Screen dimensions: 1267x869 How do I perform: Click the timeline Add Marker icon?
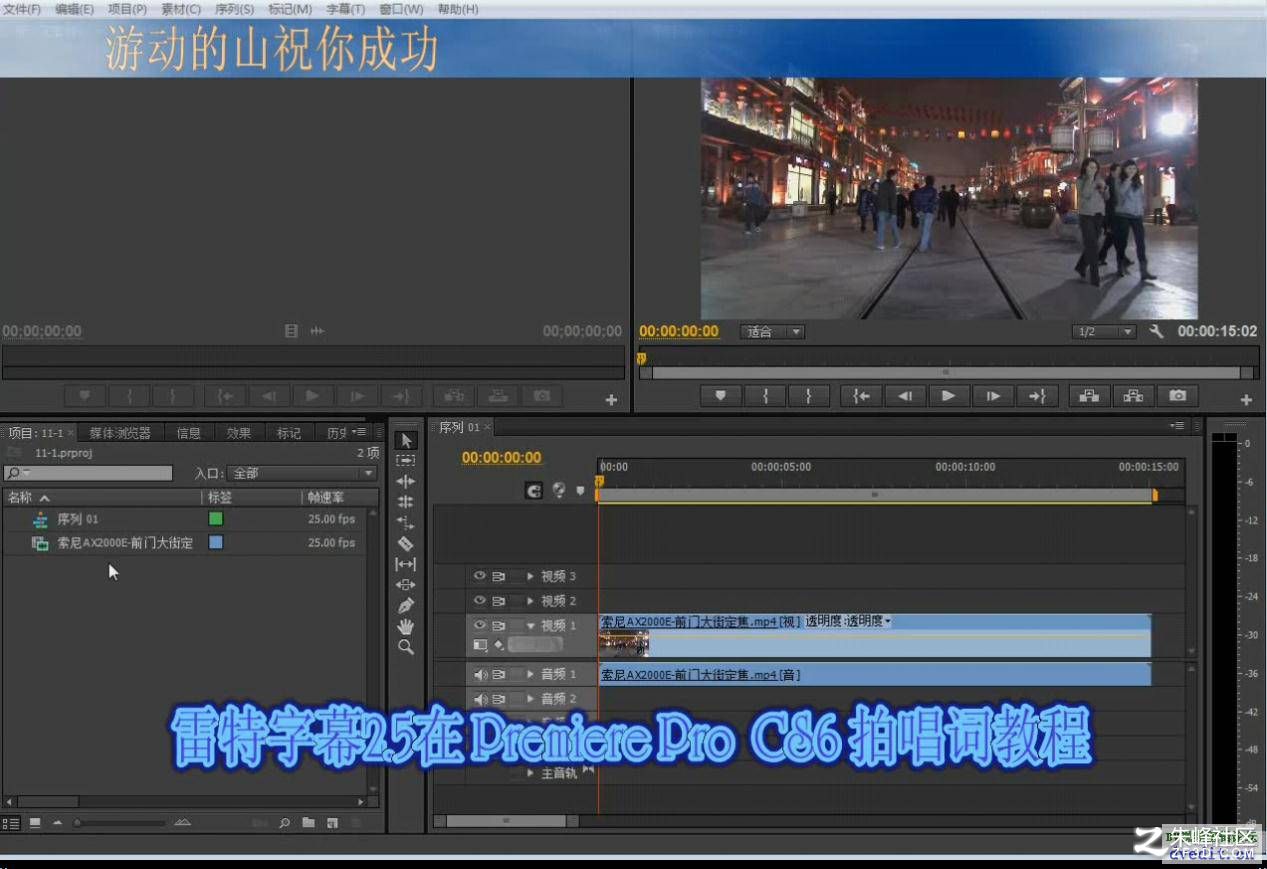point(581,490)
